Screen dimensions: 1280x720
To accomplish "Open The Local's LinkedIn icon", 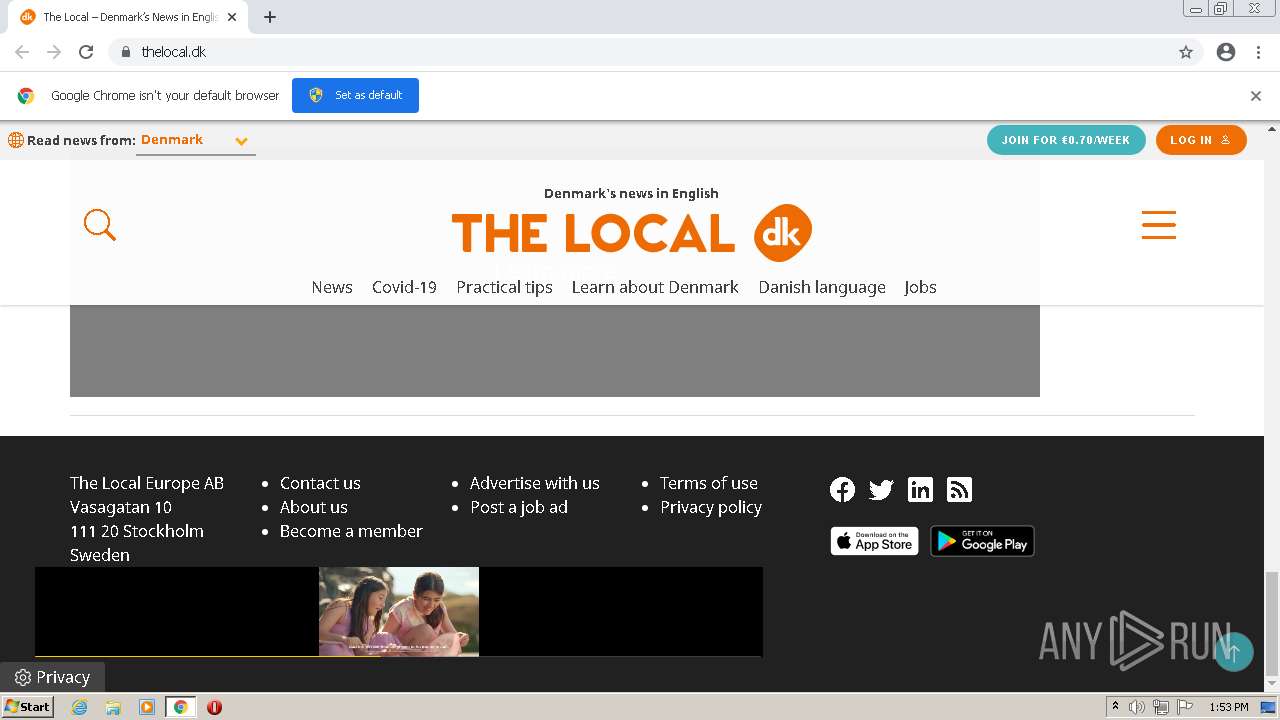I will 920,489.
